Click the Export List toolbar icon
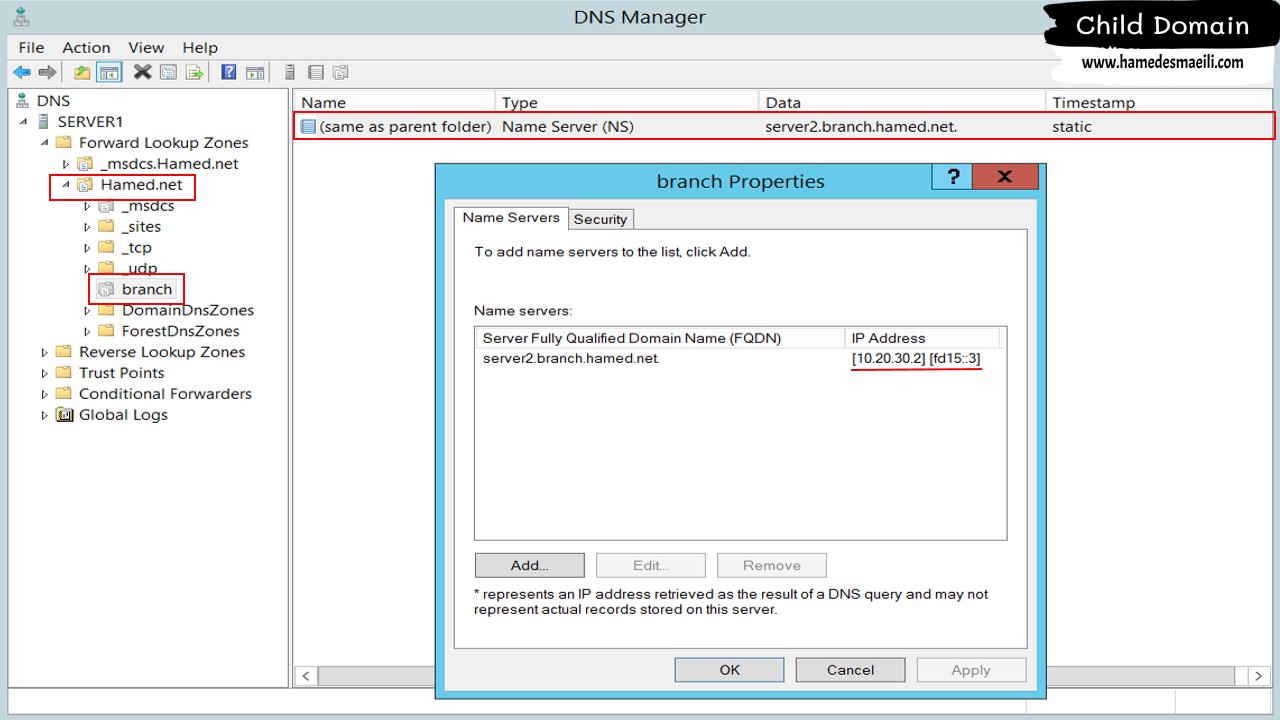Image resolution: width=1280 pixels, height=720 pixels. click(195, 72)
